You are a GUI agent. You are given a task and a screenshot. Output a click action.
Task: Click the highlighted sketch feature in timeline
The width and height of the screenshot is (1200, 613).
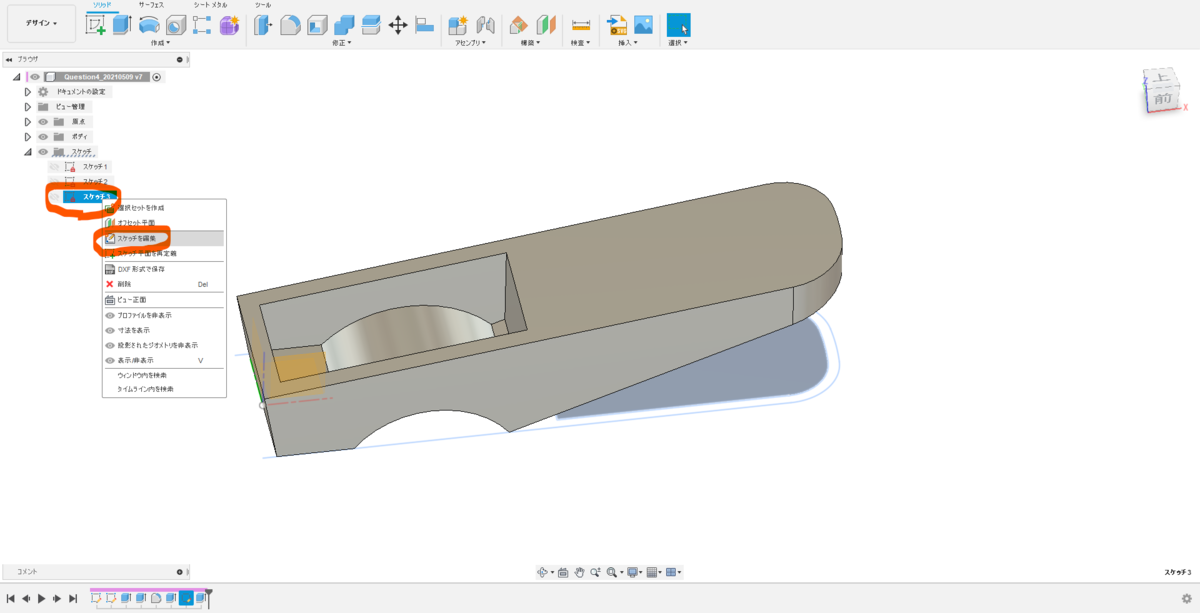186,598
